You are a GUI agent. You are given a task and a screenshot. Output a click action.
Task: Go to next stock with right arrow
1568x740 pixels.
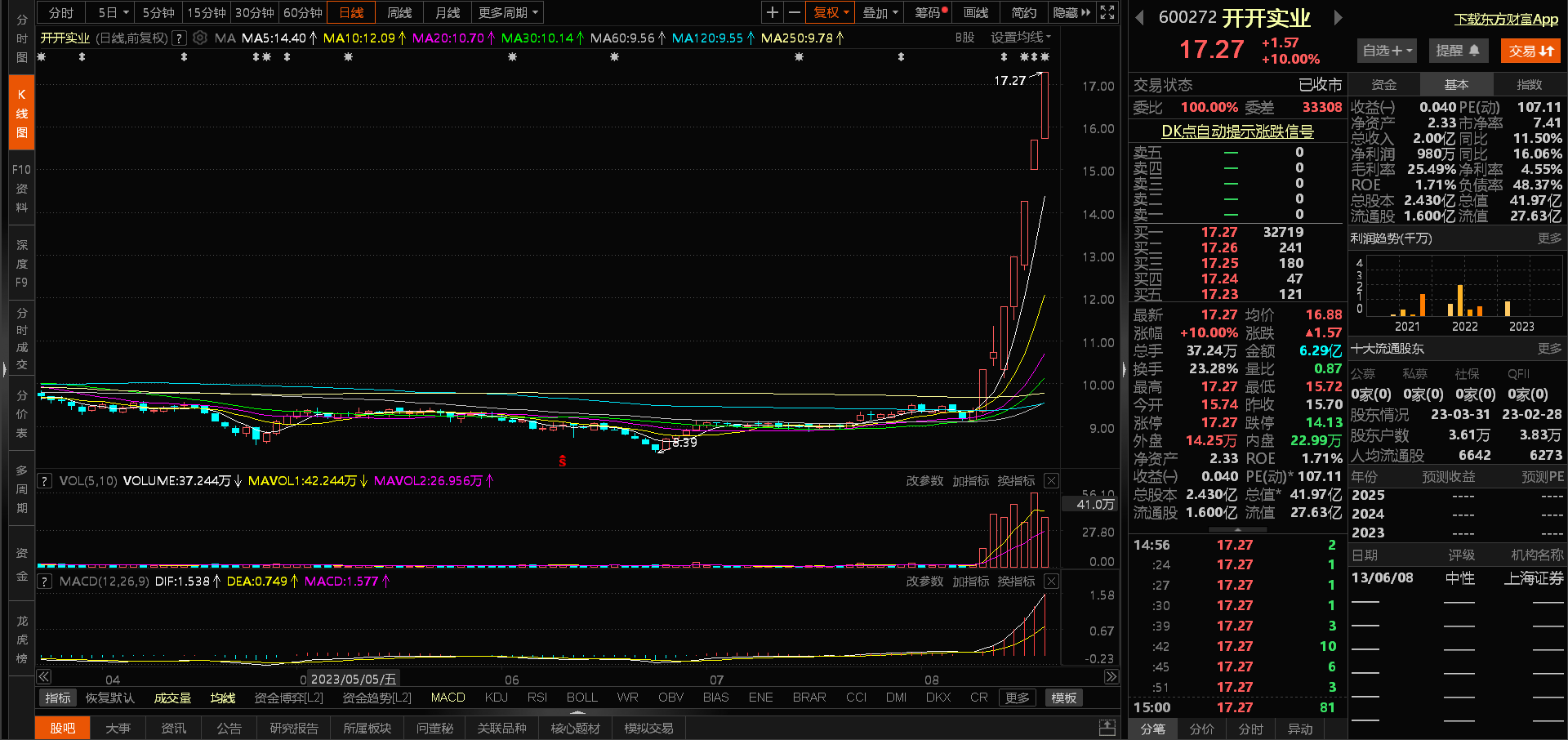[1338, 17]
